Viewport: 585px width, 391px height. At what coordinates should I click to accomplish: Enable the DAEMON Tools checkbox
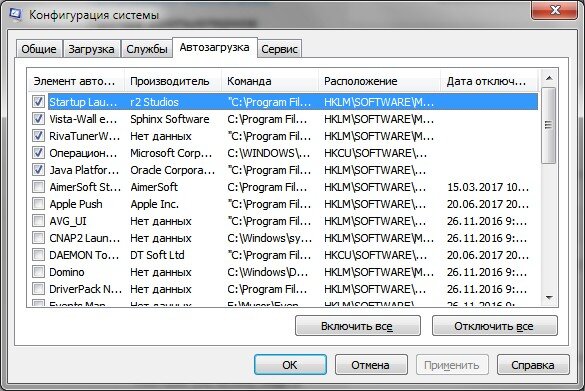coord(38,255)
